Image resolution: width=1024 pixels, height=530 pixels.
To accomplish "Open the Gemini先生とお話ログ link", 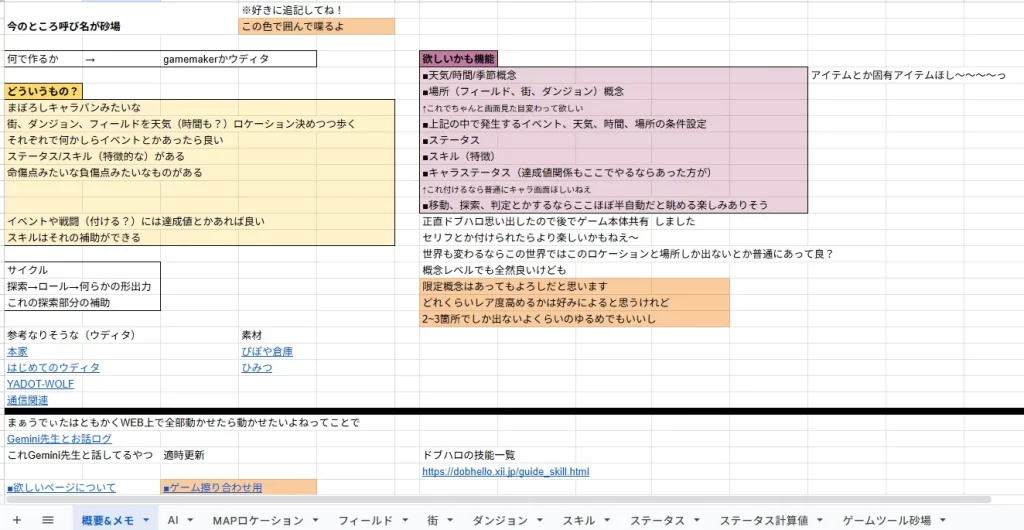I will (x=59, y=439).
